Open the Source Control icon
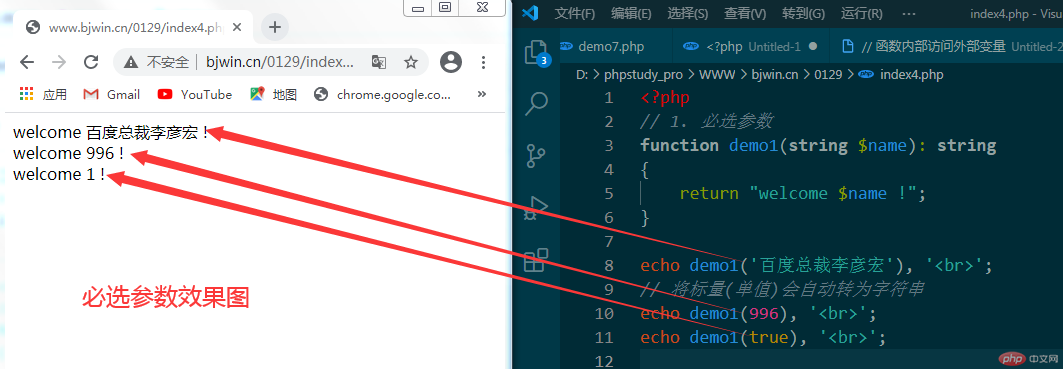Viewport: 1063px width, 369px height. tap(536, 155)
